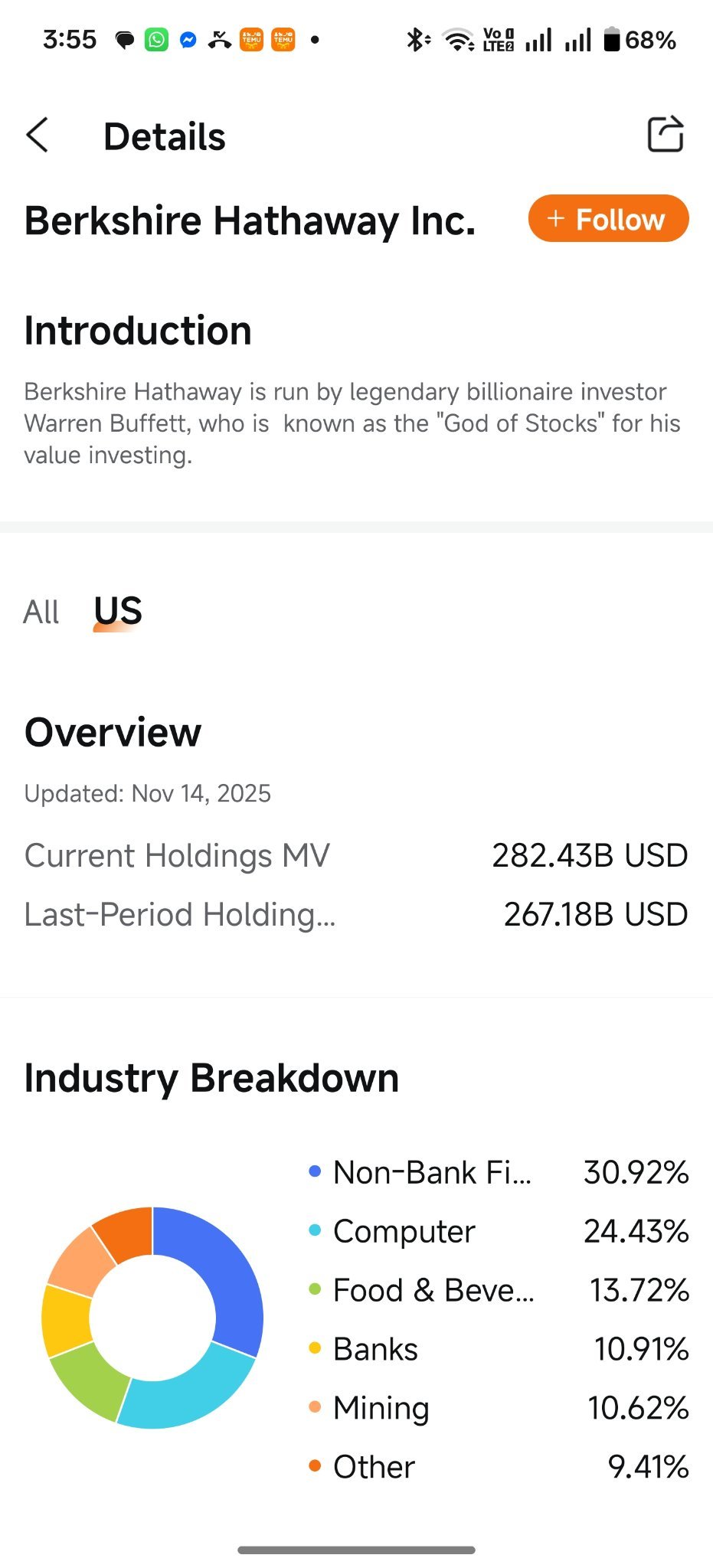Screen dimensions: 713x1568
Task: Follow Berkshire Hathaway Inc.
Action: pyautogui.click(x=608, y=219)
